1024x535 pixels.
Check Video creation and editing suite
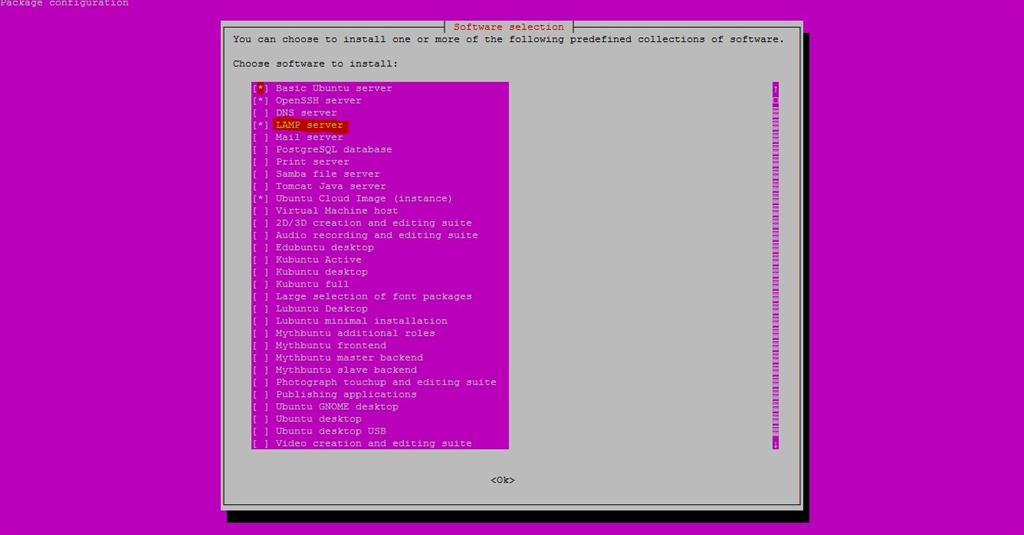(261, 444)
